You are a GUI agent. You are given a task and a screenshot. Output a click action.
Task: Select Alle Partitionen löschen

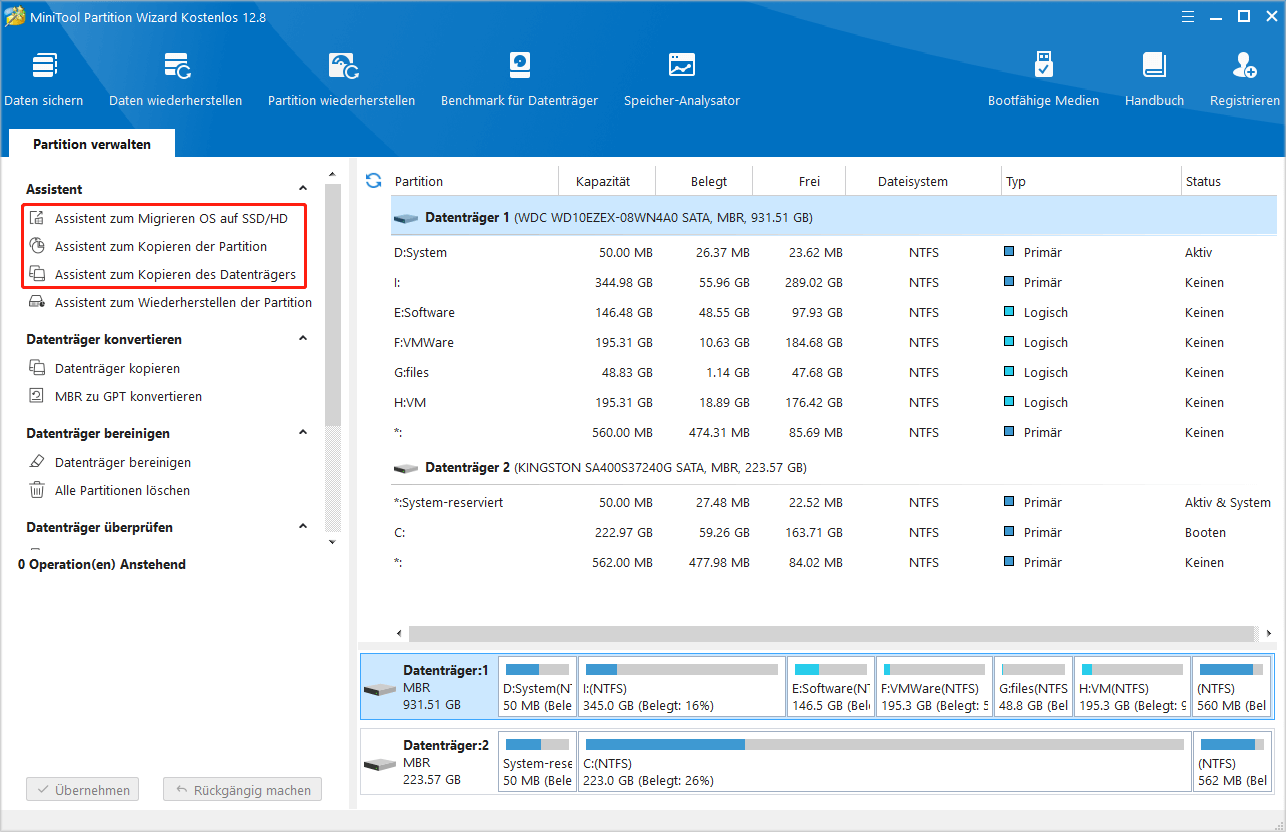[109, 490]
